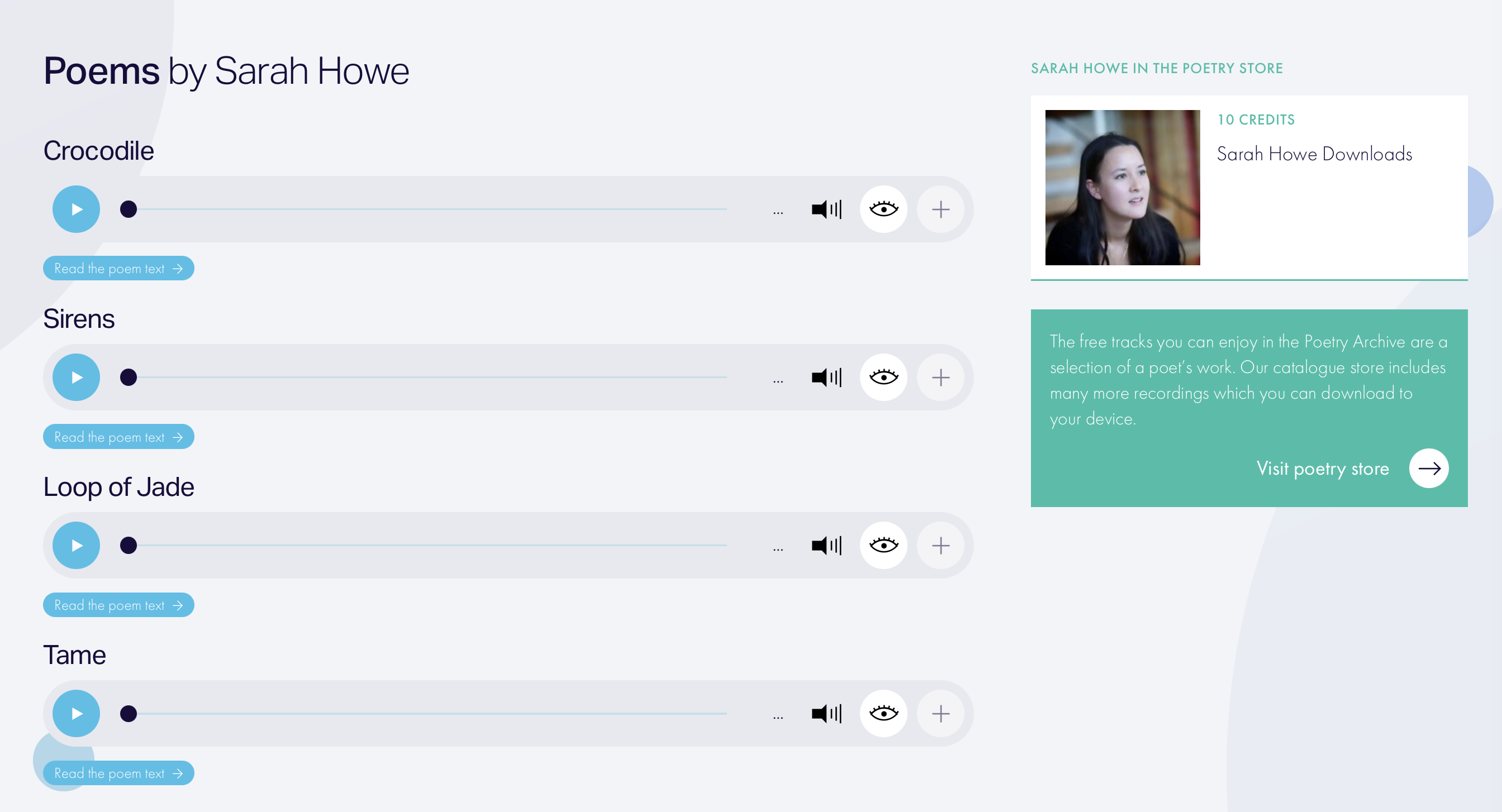
Task: Open Read the poem text under Crocodile
Action: [118, 268]
